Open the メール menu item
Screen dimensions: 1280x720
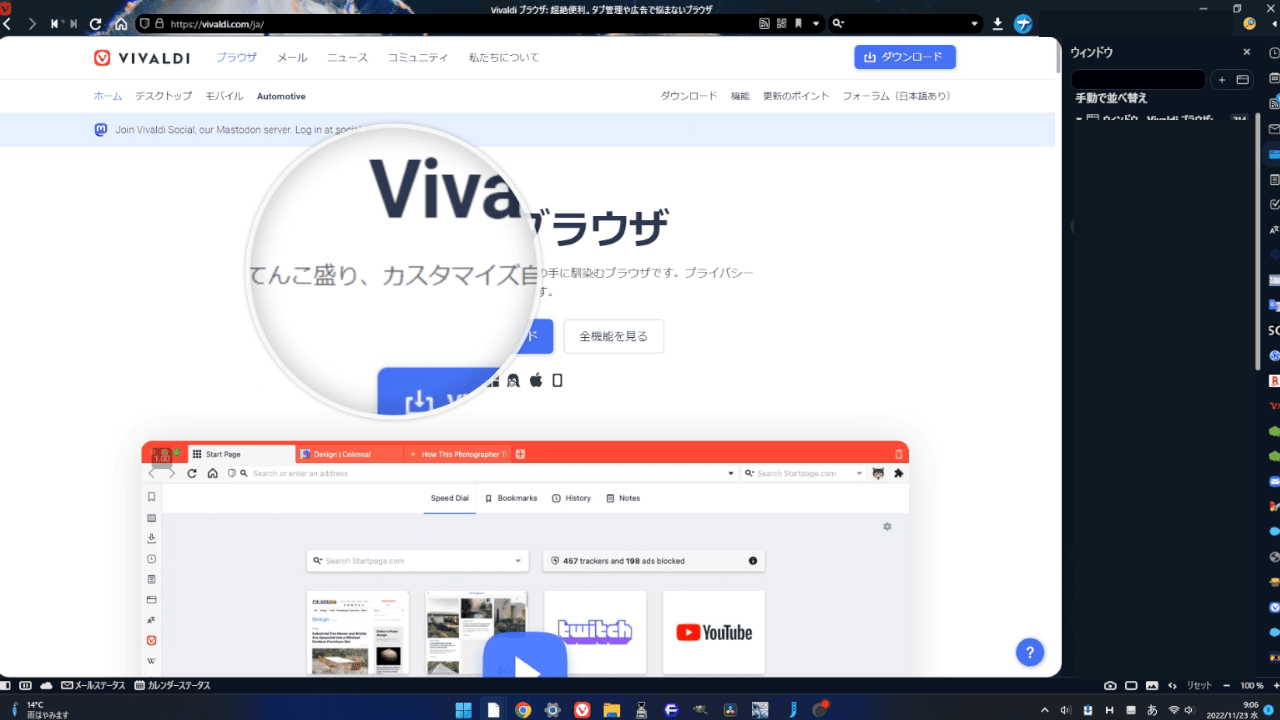(x=292, y=57)
